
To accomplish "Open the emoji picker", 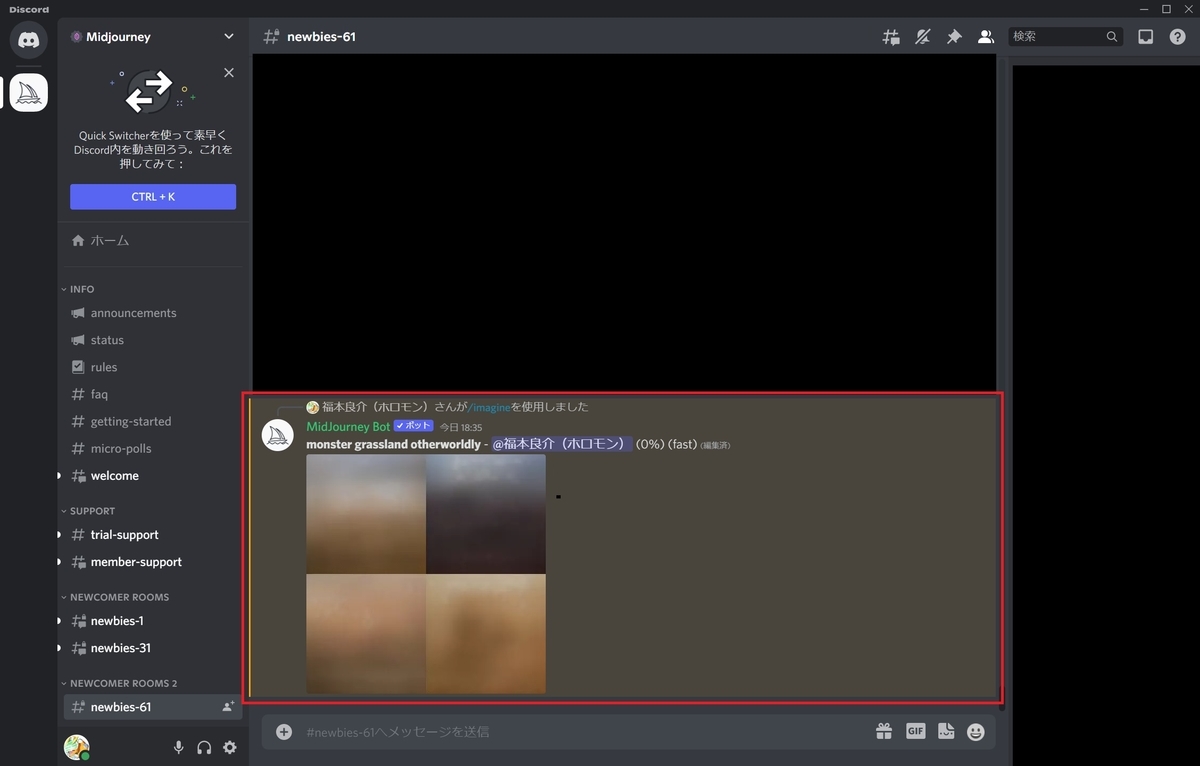I will pos(976,732).
